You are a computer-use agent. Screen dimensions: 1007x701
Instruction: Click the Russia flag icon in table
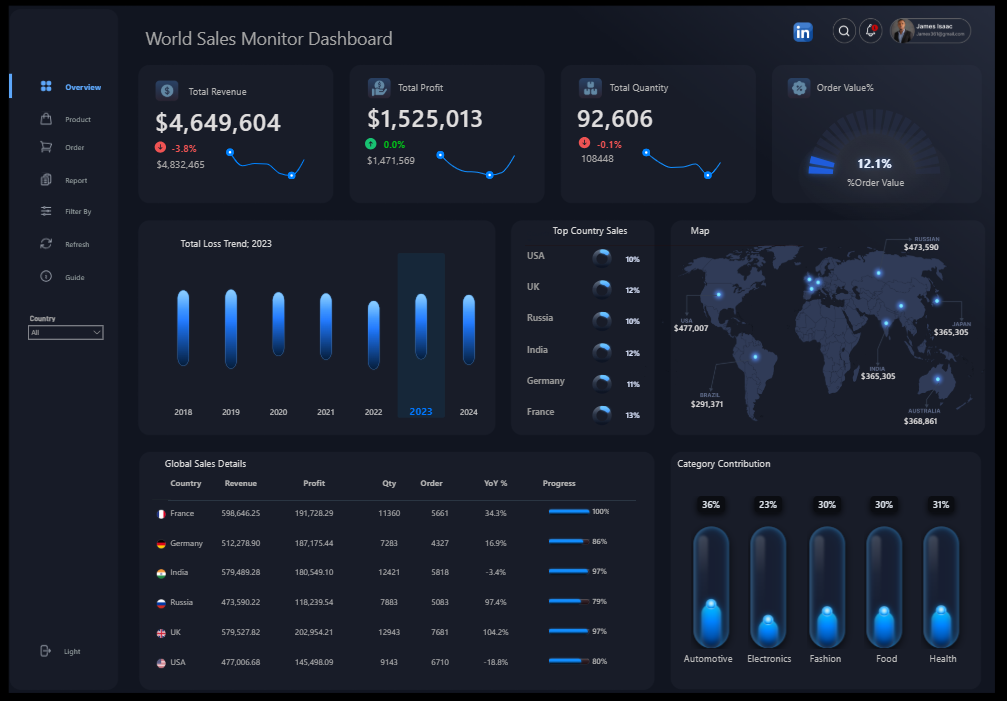[x=161, y=603]
